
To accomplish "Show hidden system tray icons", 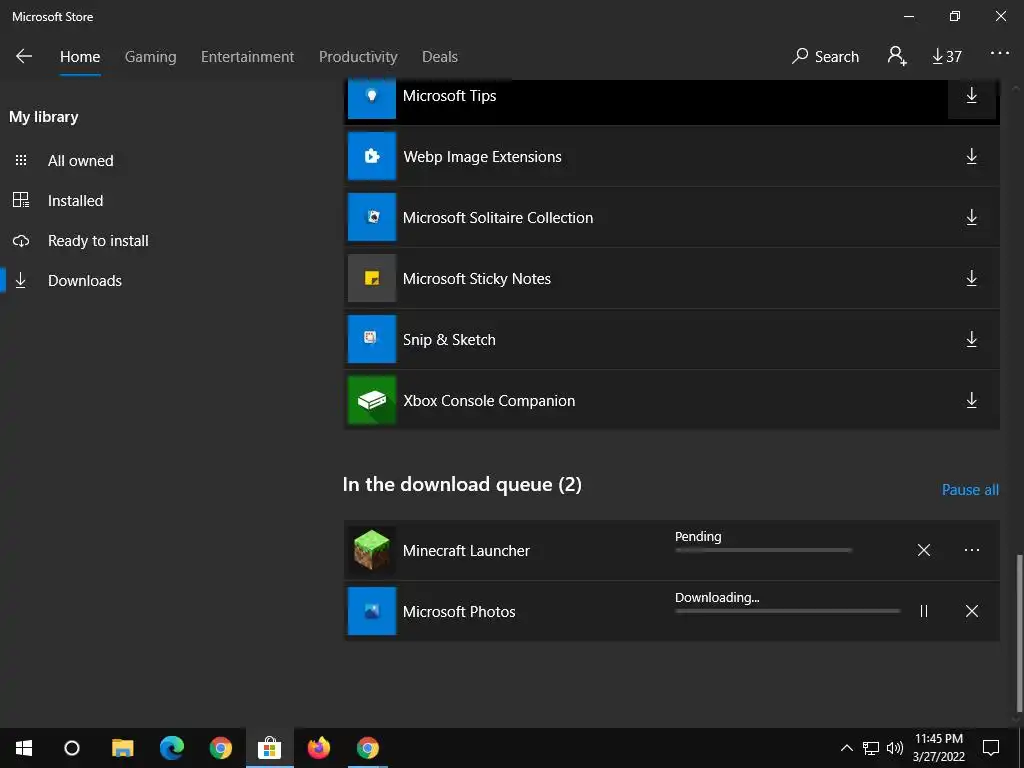I will (x=846, y=748).
